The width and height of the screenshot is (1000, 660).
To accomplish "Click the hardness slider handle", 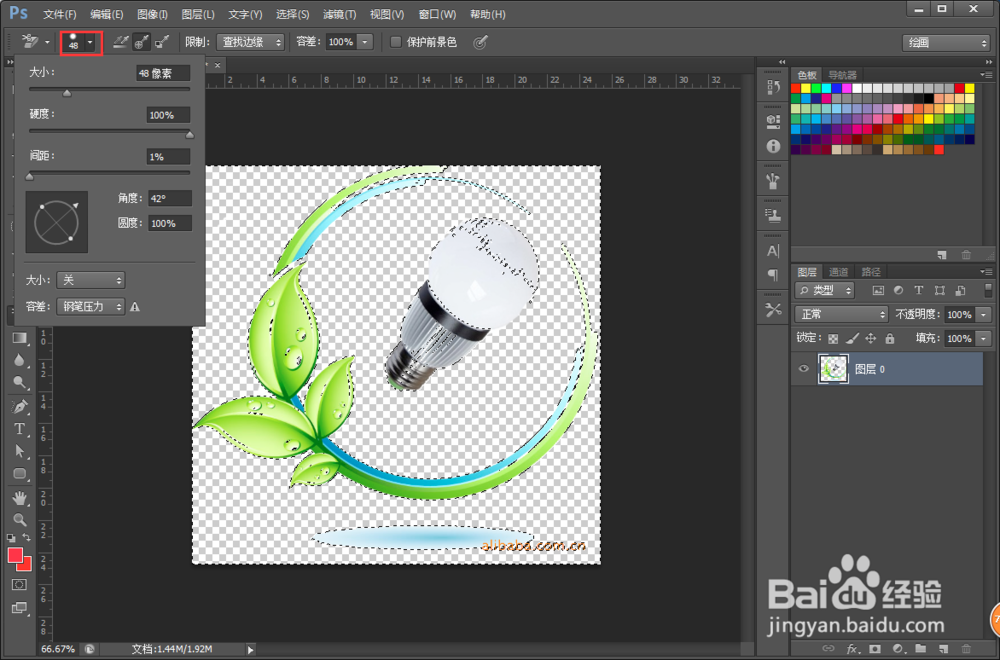I will [x=189, y=135].
